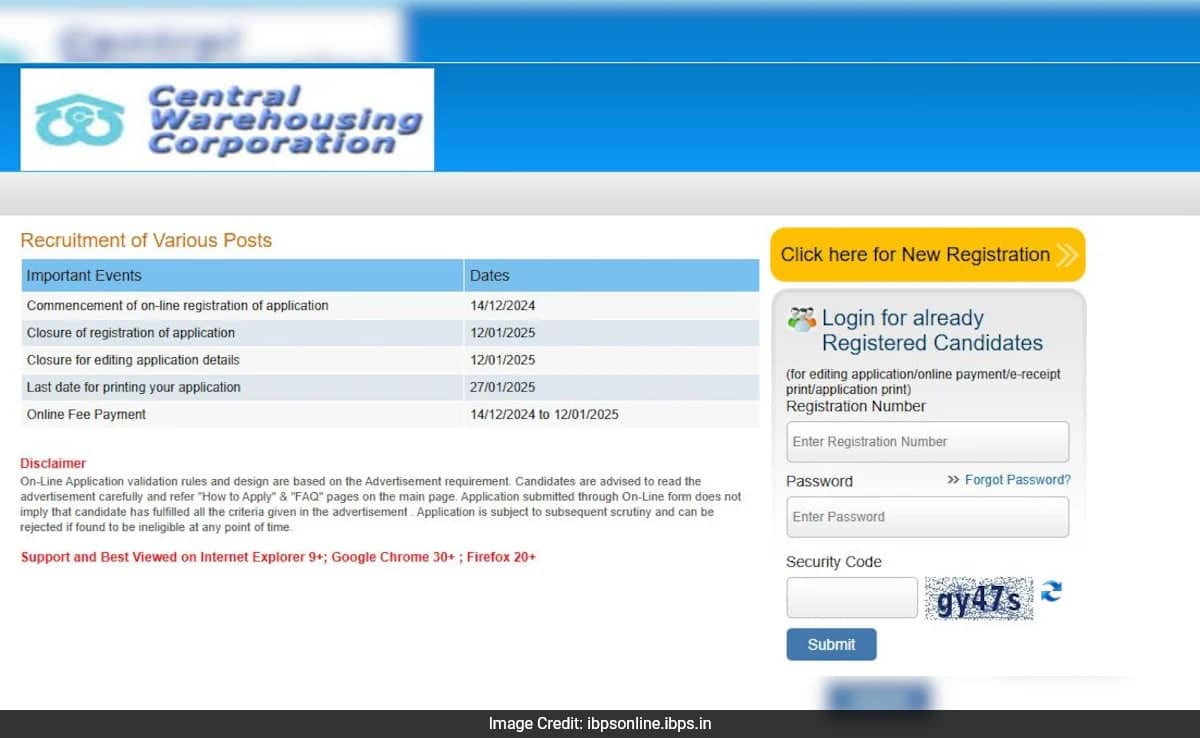Select 'Commencement of on-line registration of application'
This screenshot has height=738, width=1200.
point(177,305)
